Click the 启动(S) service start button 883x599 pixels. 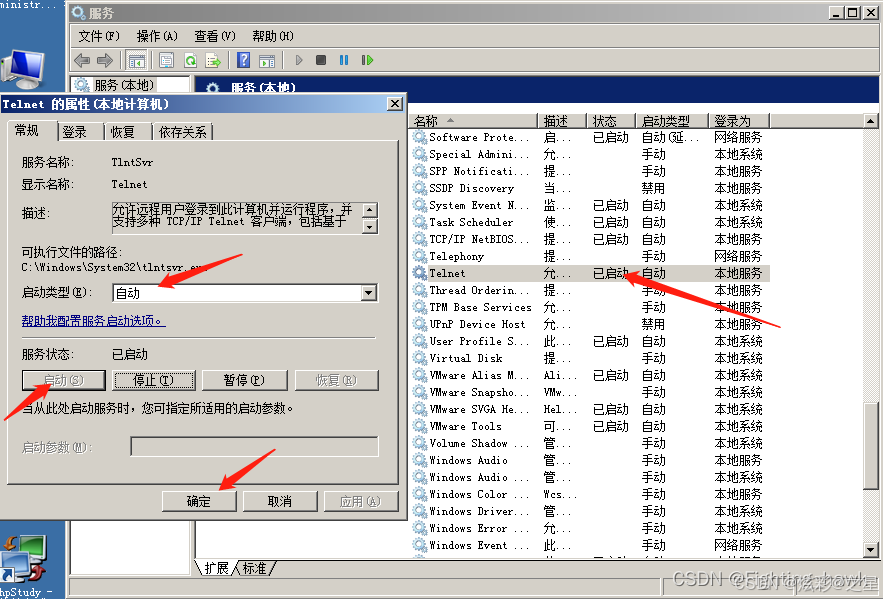point(63,380)
